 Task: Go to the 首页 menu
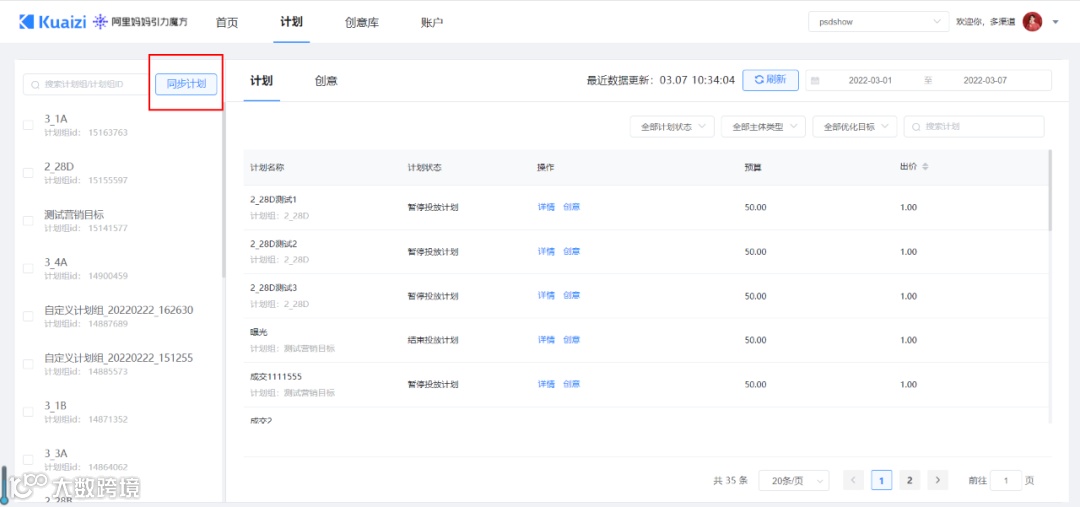pos(227,22)
